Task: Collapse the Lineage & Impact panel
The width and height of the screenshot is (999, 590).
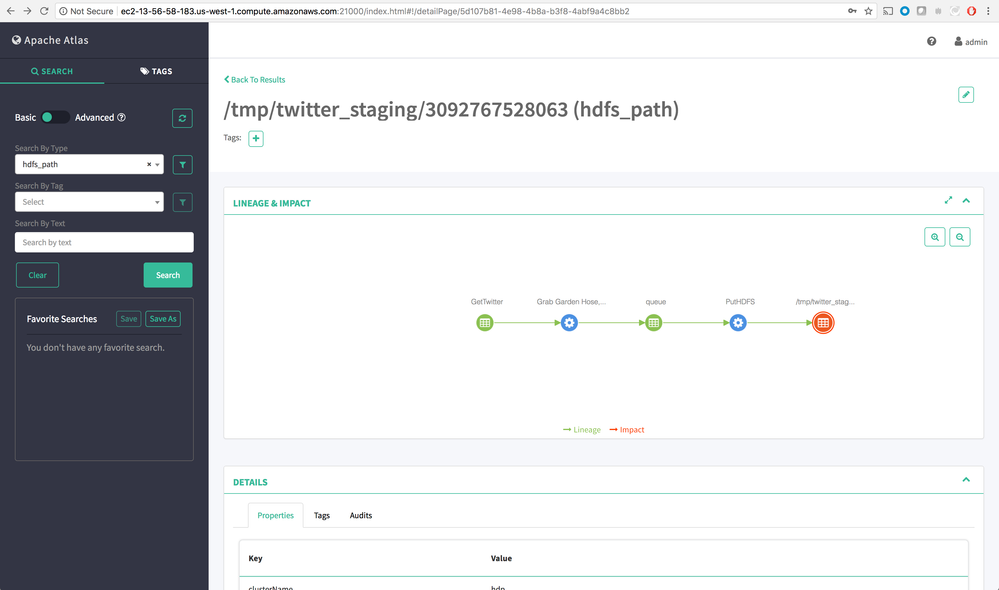Action: coord(966,200)
